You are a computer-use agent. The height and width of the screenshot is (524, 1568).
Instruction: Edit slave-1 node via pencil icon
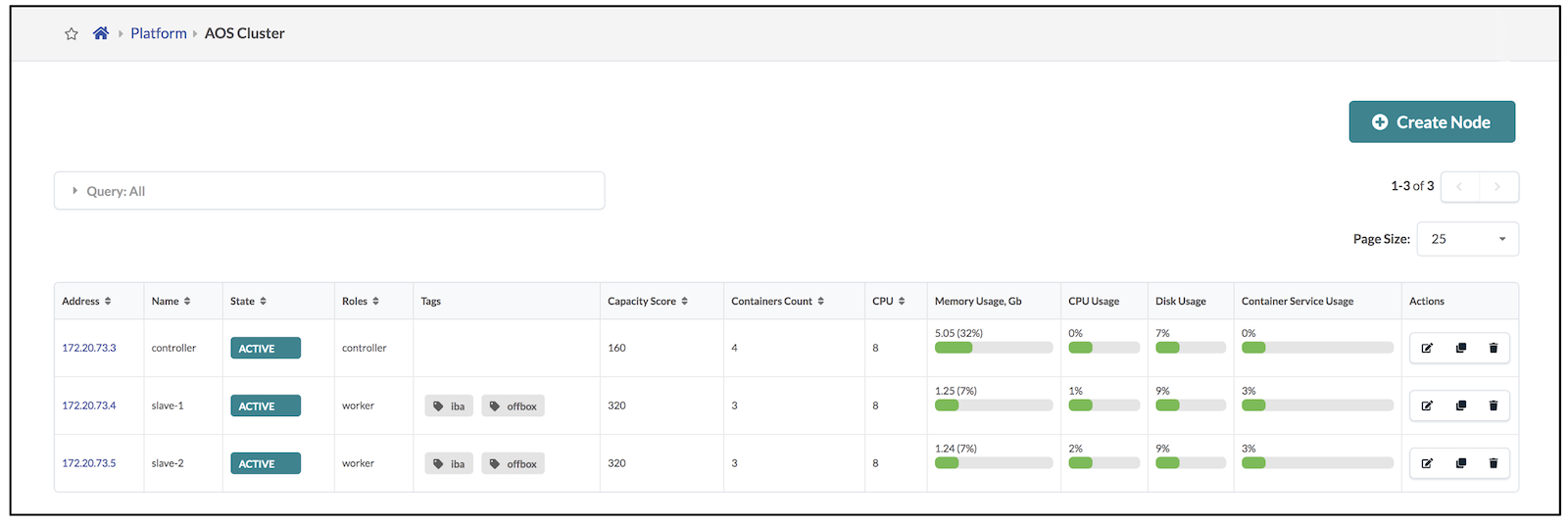click(1427, 405)
